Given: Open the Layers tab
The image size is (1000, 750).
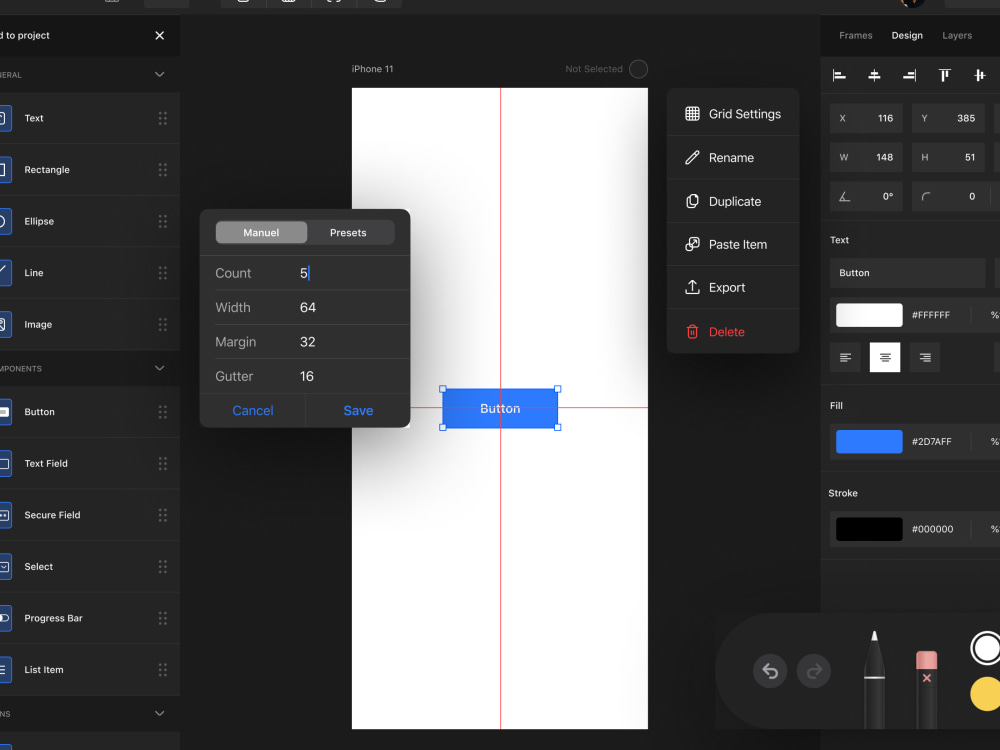Looking at the screenshot, I should pos(957,35).
